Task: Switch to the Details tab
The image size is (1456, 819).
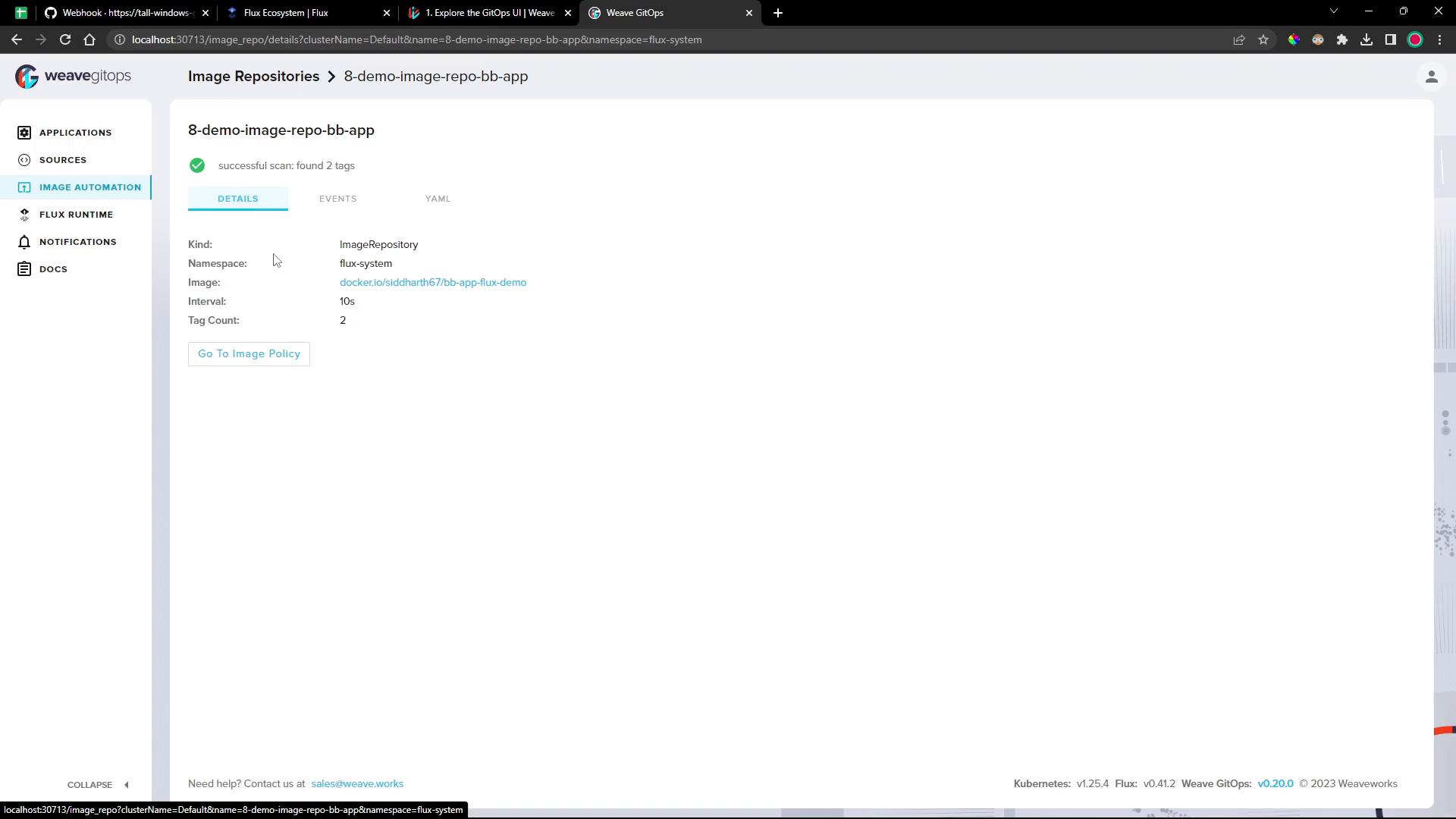Action: click(x=238, y=199)
